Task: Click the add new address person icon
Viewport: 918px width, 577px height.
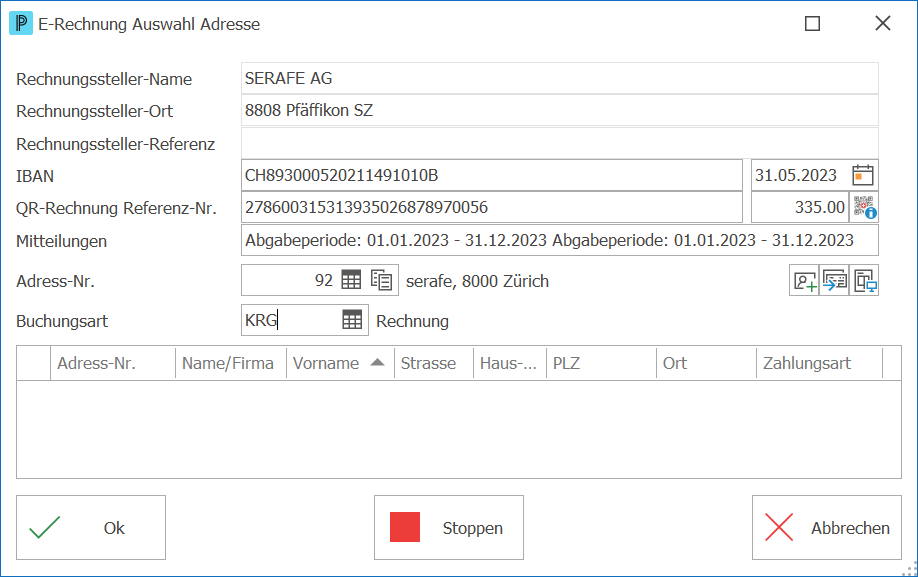Action: click(x=804, y=281)
